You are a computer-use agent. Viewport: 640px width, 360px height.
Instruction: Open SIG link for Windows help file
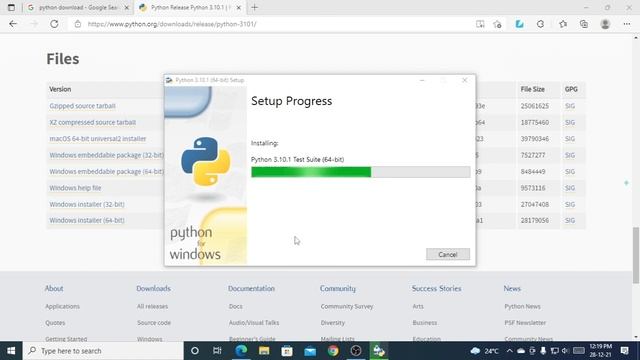(570, 188)
